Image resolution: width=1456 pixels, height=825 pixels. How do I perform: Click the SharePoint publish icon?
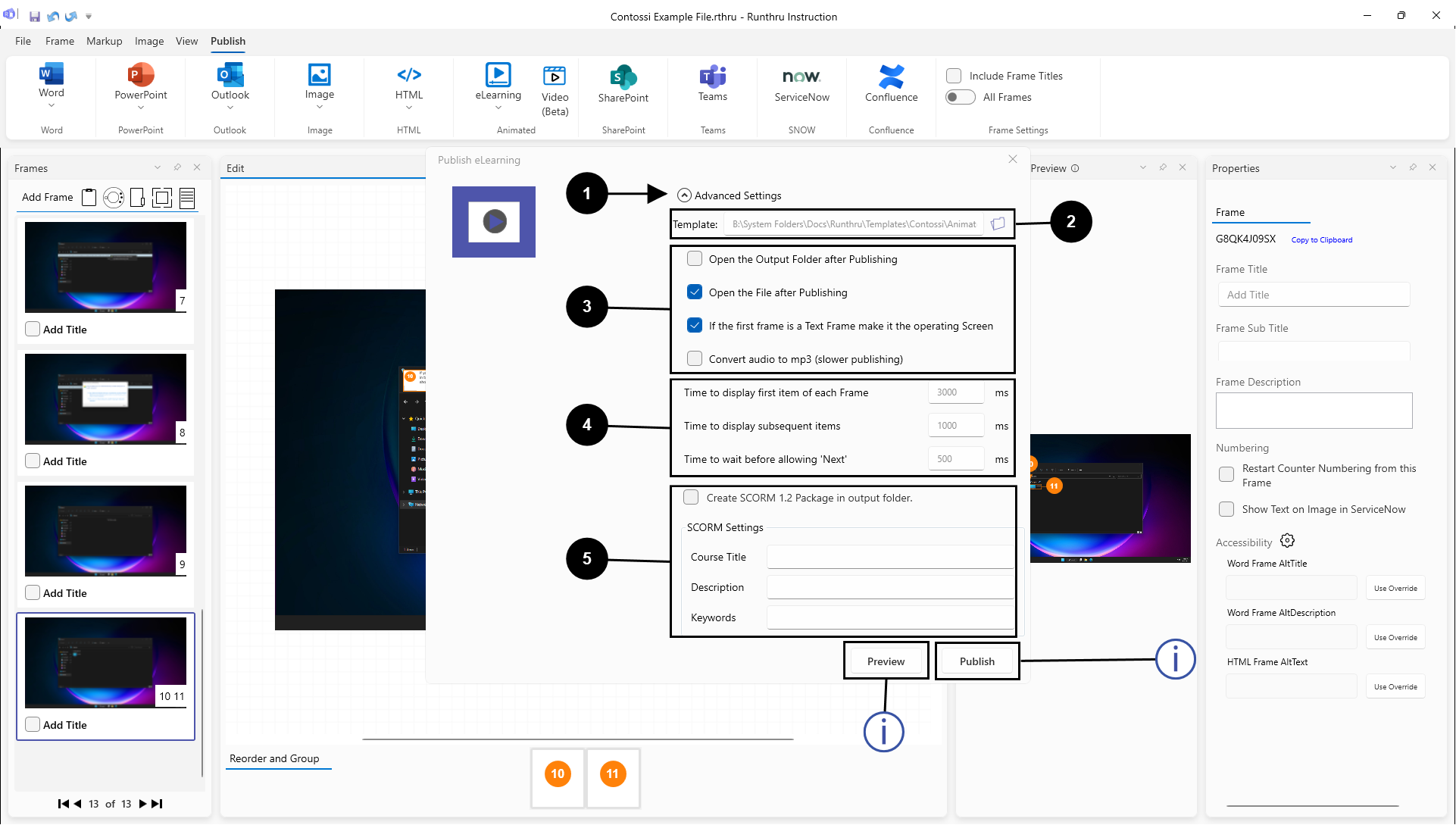click(x=623, y=77)
